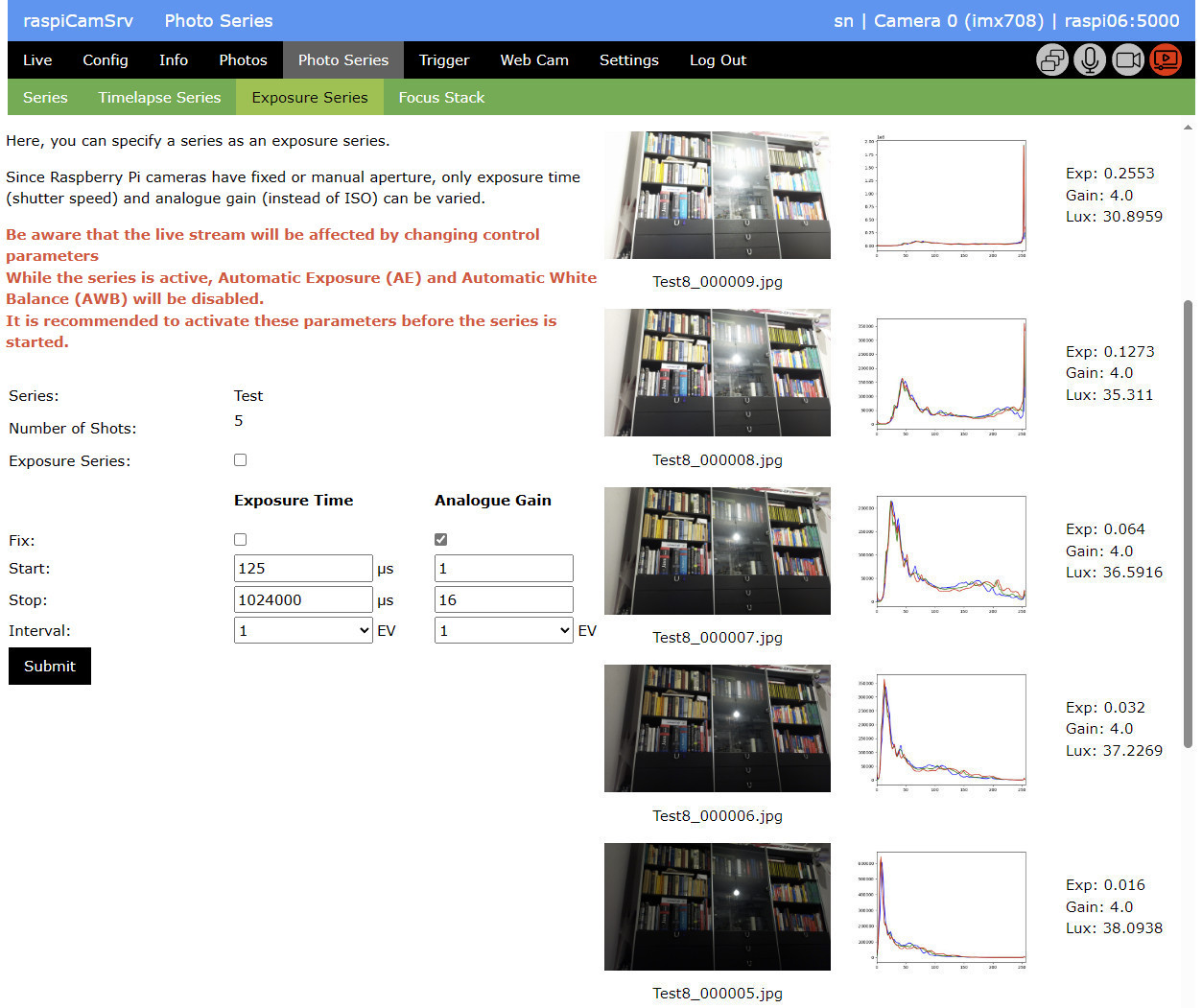Click the microphone audio icon
The height and width of the screenshot is (1008, 1202).
[1089, 60]
